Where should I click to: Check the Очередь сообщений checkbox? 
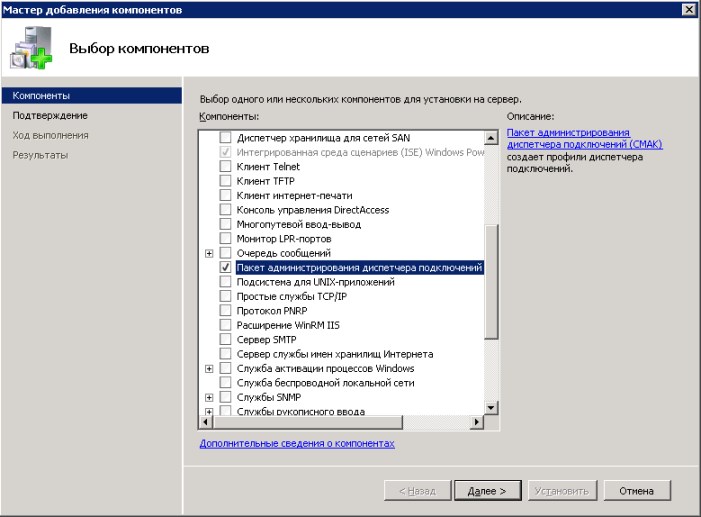coord(225,253)
